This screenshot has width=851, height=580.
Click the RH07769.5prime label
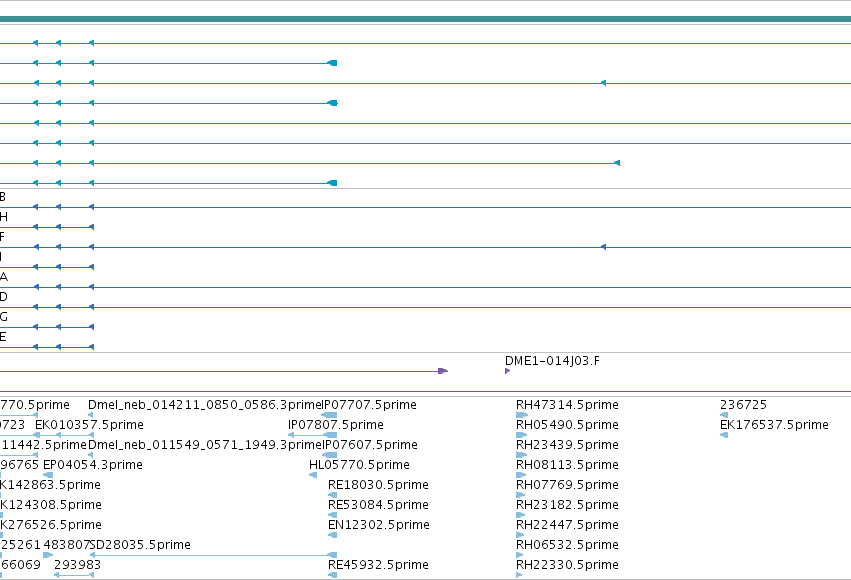(567, 485)
